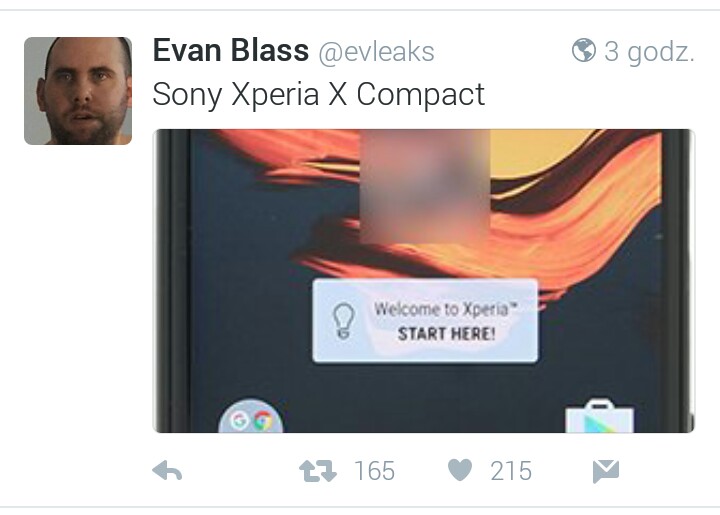Click the reply arrow icon
This screenshot has width=720, height=515.
pyautogui.click(x=167, y=471)
